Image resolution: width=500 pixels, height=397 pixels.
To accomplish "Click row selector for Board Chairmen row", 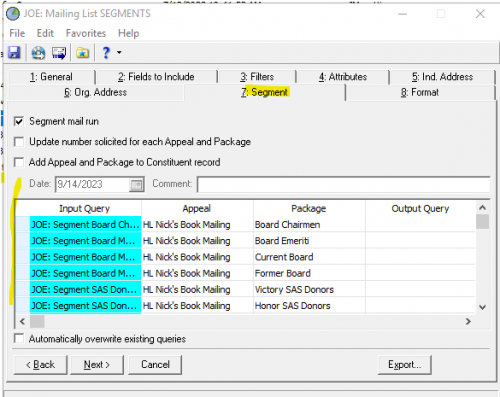I will (x=23, y=225).
